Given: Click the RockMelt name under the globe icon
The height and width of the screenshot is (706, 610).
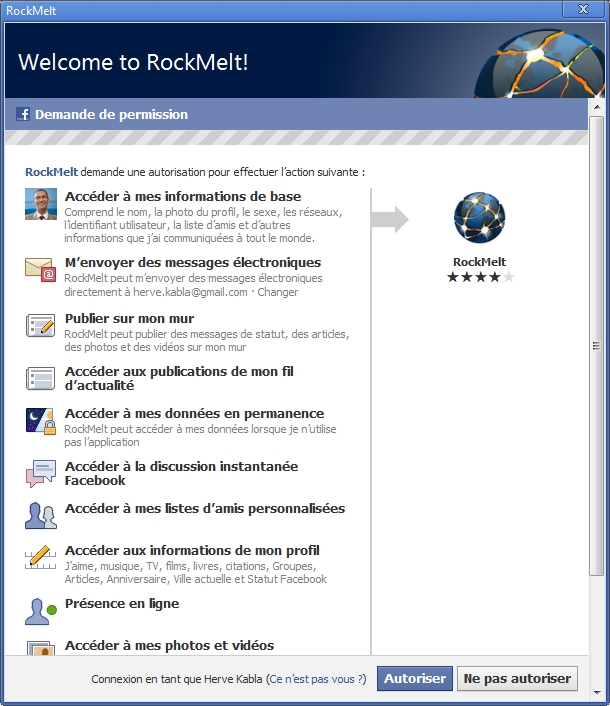Looking at the screenshot, I should click(x=479, y=262).
